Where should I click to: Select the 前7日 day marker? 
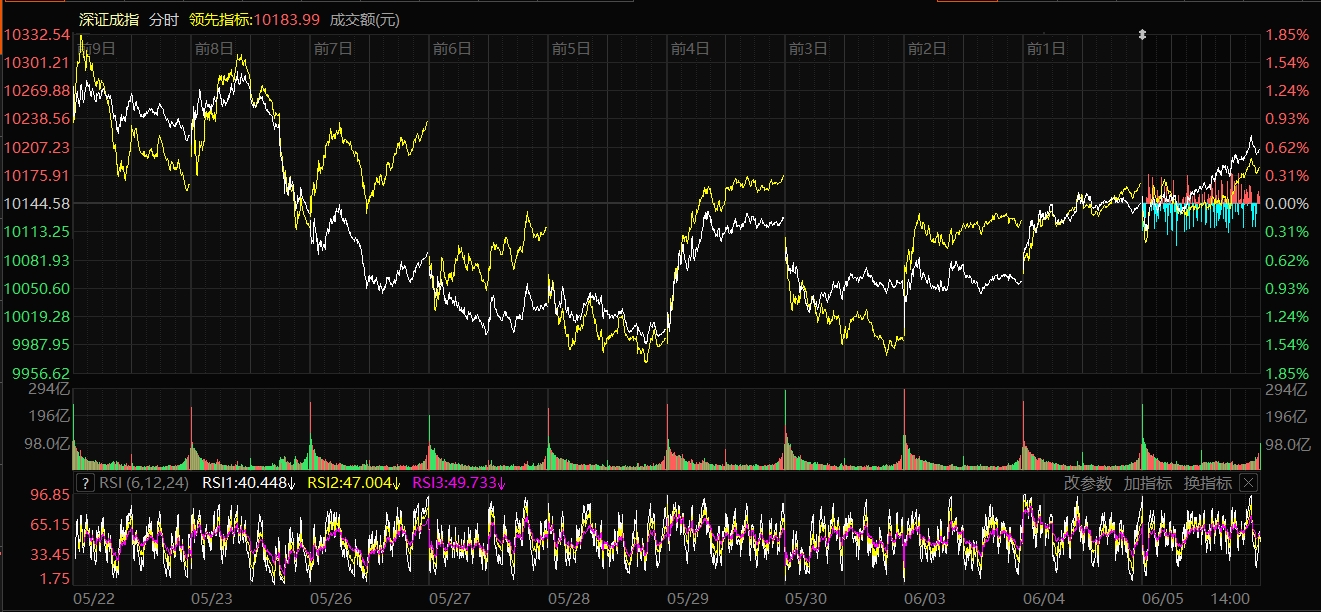coord(333,47)
